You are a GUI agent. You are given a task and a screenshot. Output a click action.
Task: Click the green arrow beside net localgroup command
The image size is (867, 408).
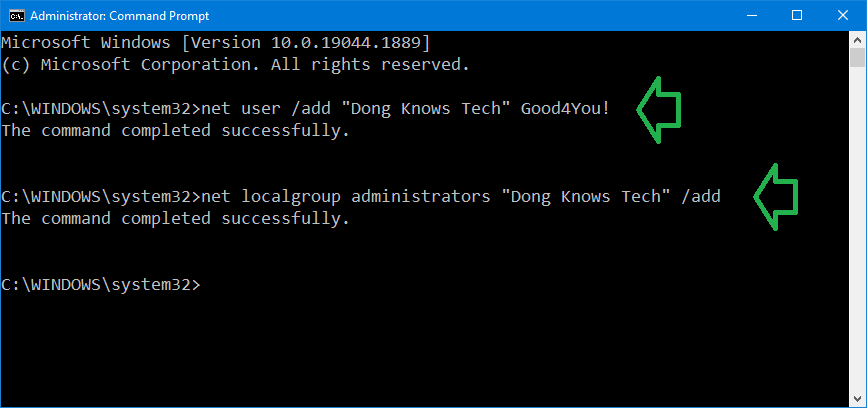point(775,197)
